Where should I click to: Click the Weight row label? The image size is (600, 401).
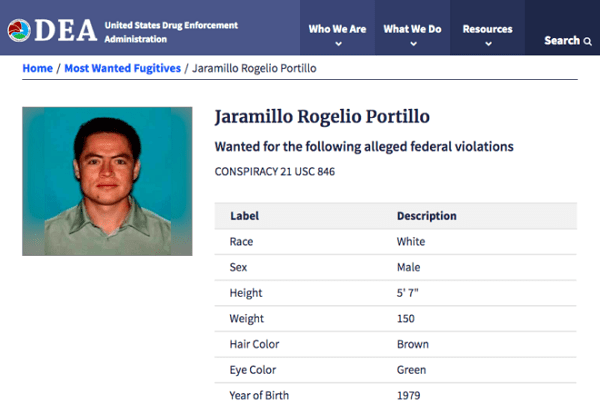point(246,319)
